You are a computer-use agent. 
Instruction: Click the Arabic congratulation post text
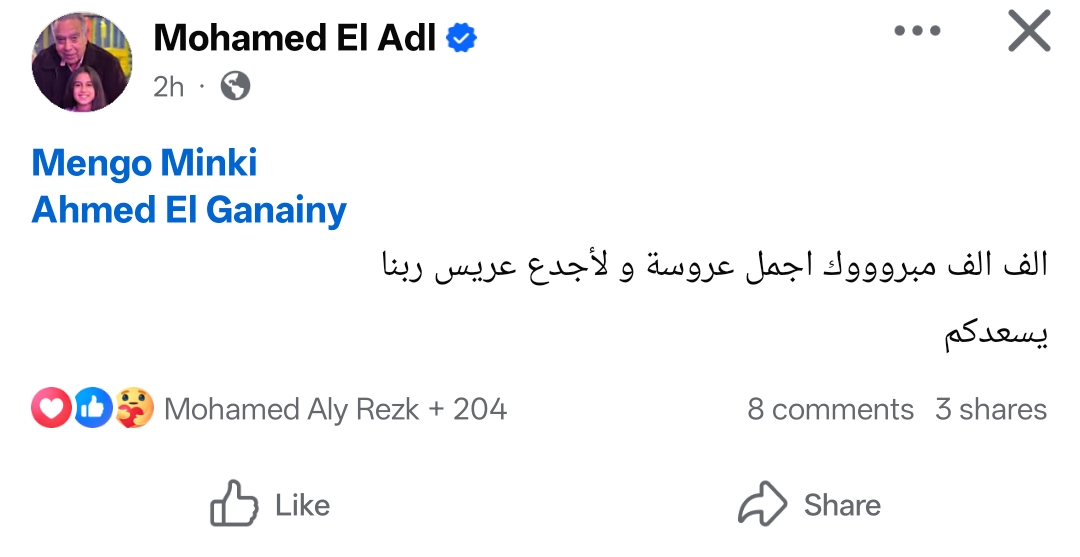tap(713, 268)
